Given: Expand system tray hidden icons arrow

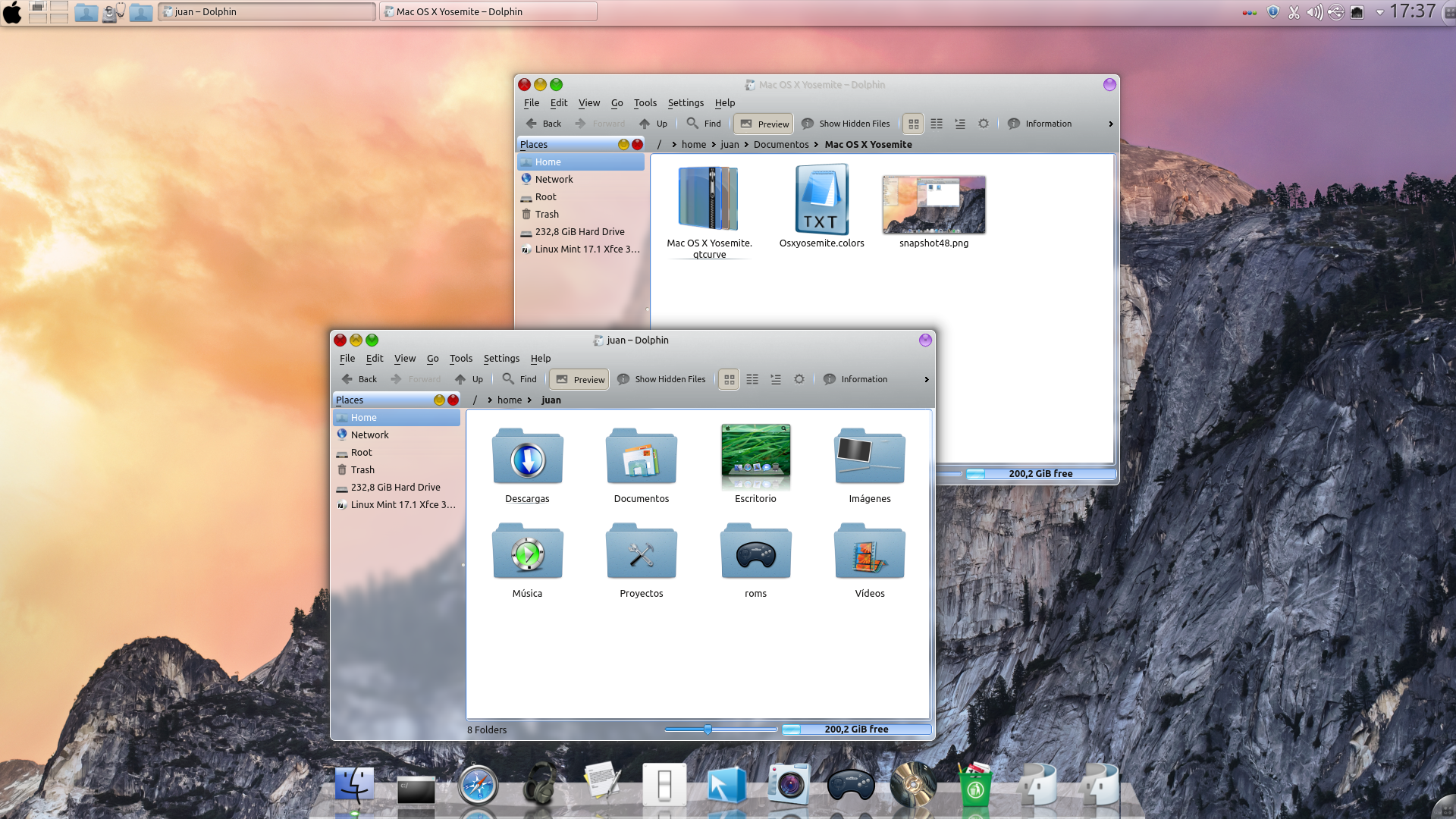Looking at the screenshot, I should 1380,12.
